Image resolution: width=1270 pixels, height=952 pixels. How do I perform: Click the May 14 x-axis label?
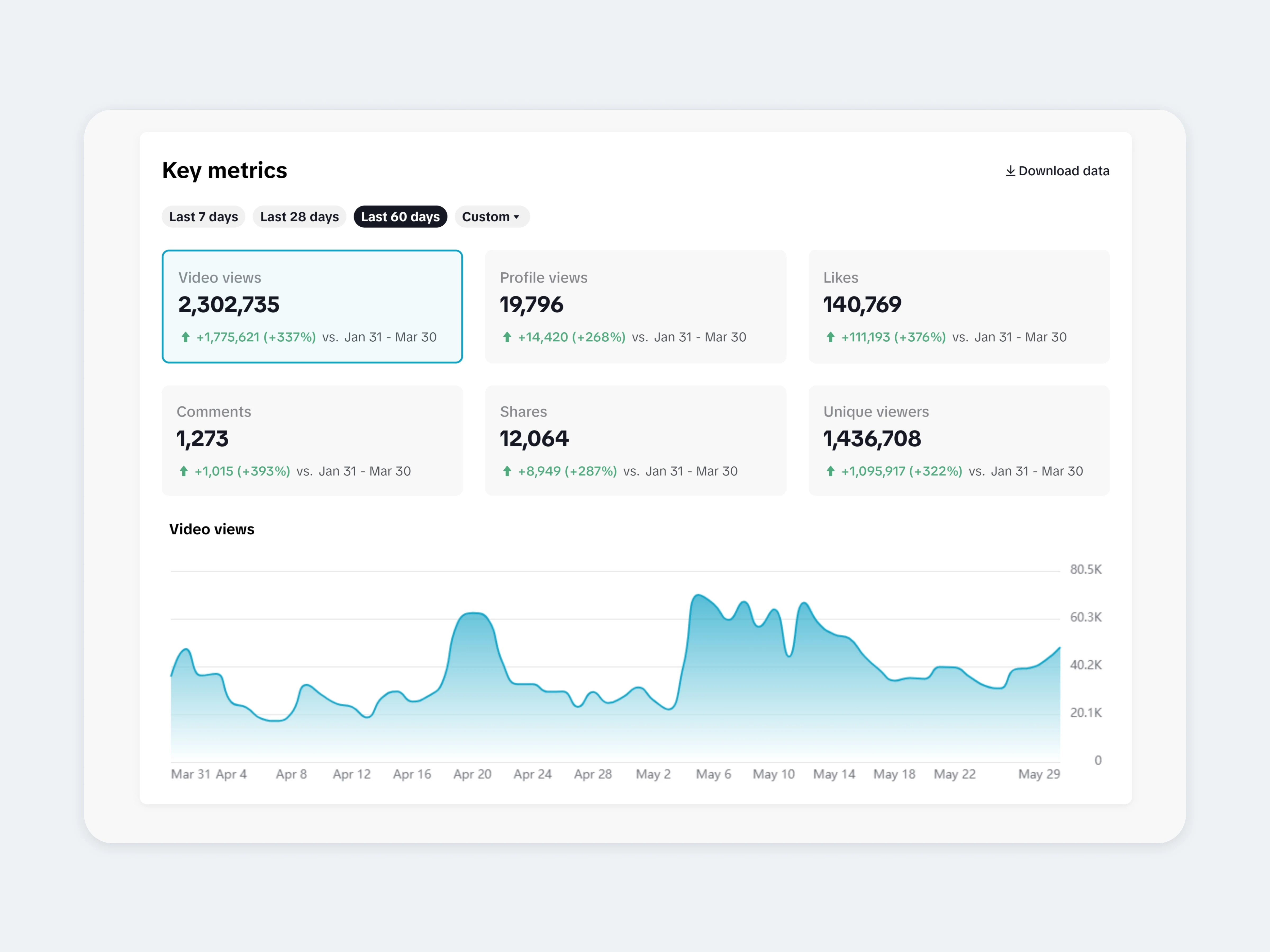834,775
